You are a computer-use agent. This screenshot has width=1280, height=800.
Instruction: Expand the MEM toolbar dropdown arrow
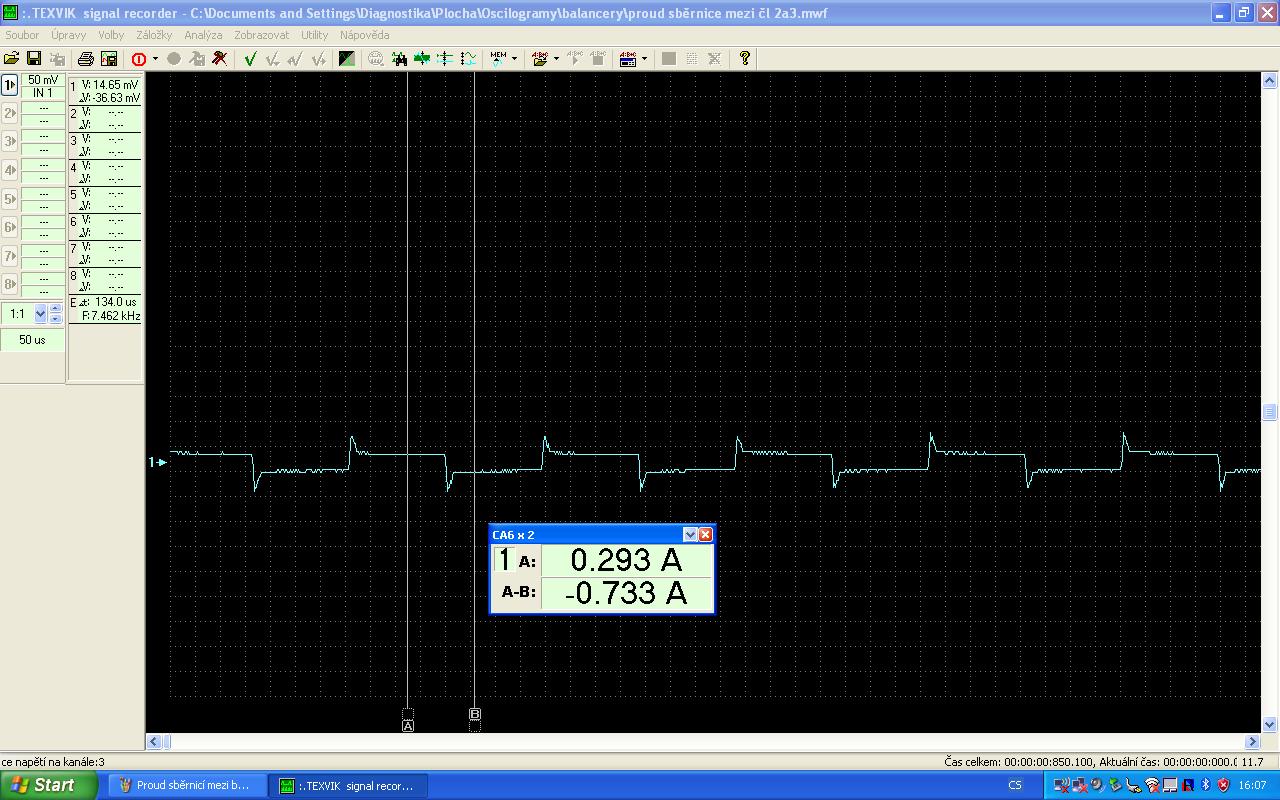click(514, 59)
